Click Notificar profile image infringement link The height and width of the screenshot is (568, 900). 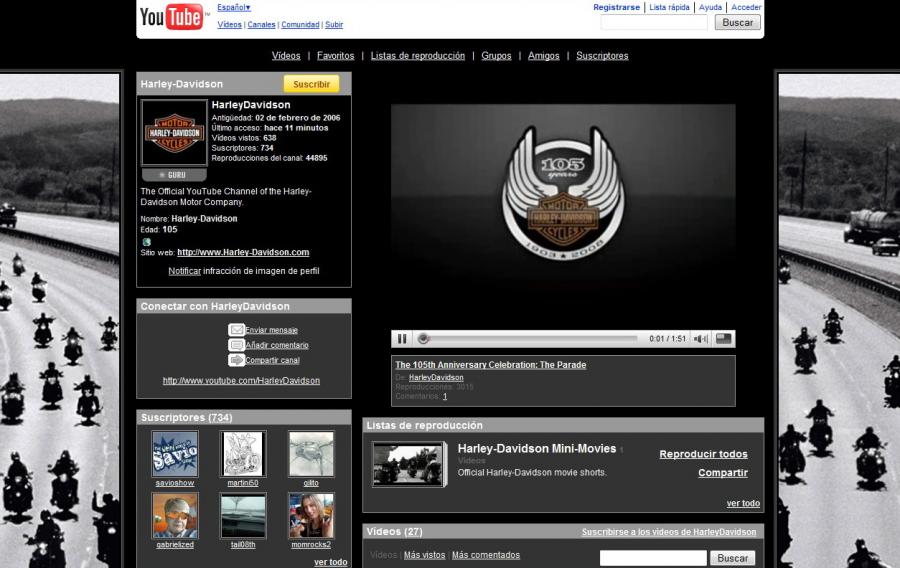184,271
